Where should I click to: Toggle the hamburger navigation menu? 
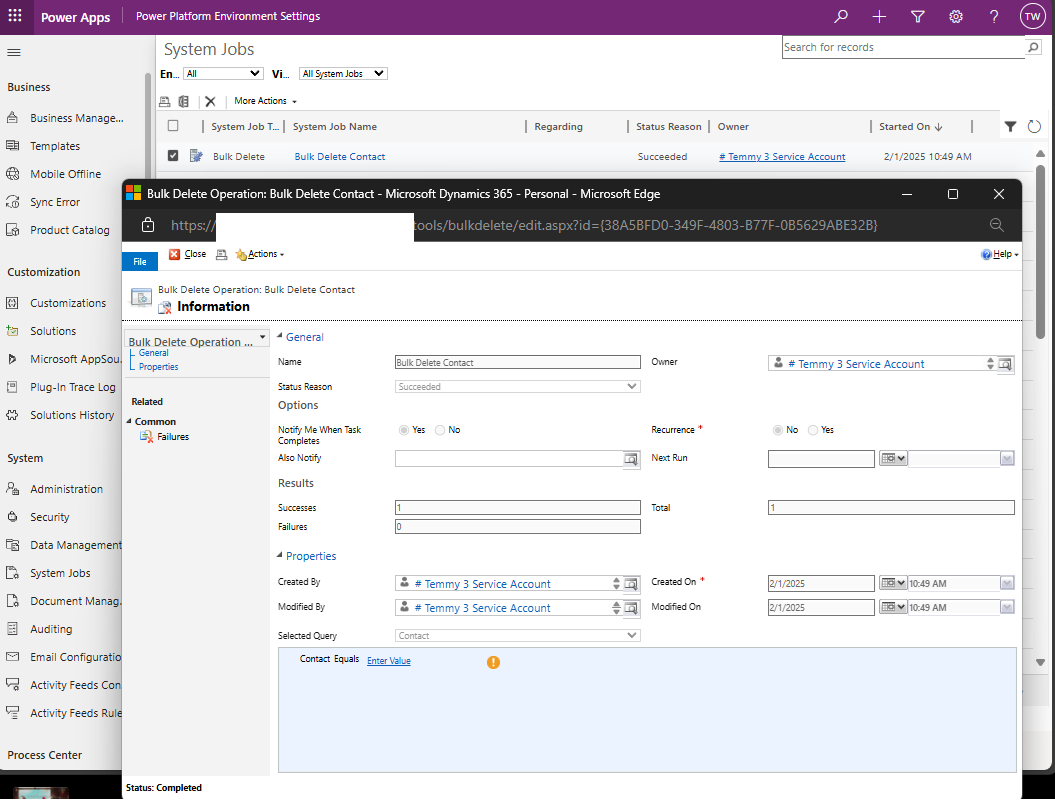(13, 52)
